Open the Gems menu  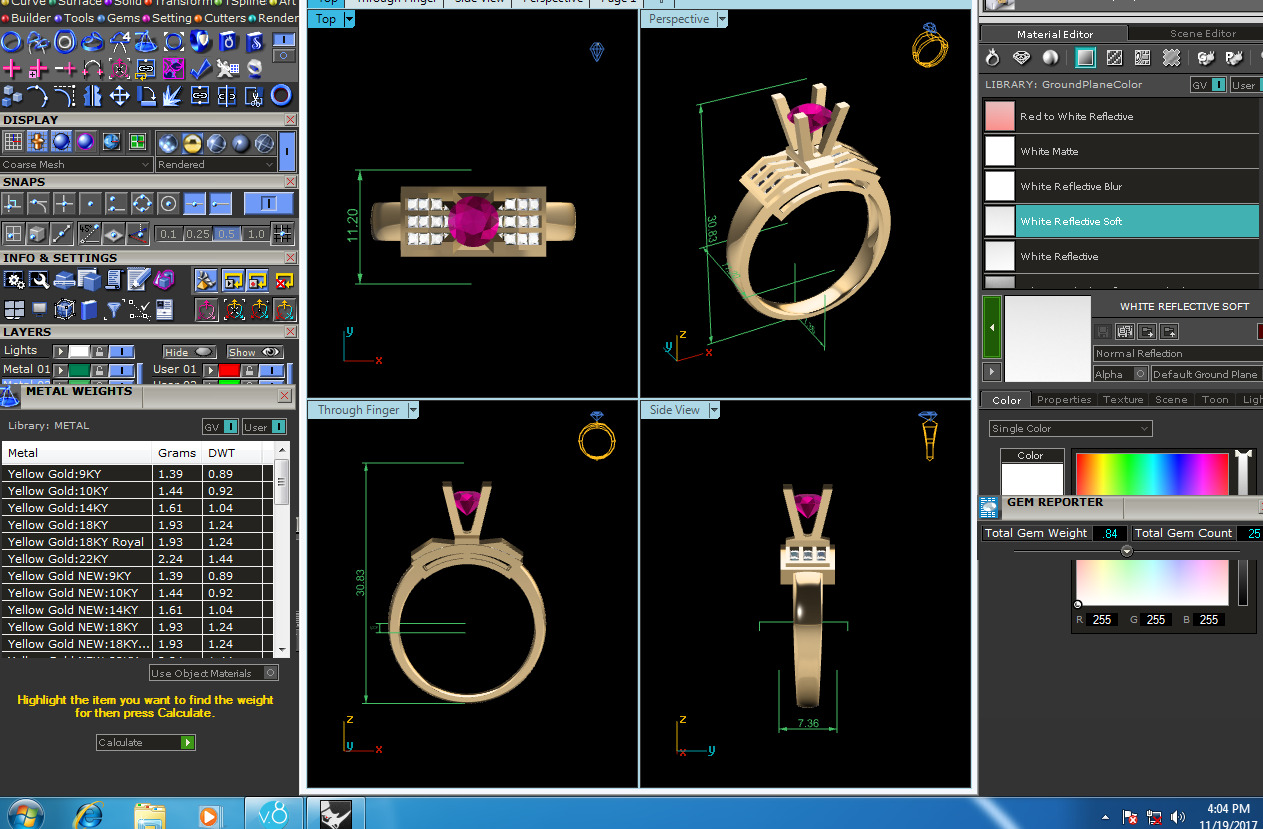(x=123, y=18)
